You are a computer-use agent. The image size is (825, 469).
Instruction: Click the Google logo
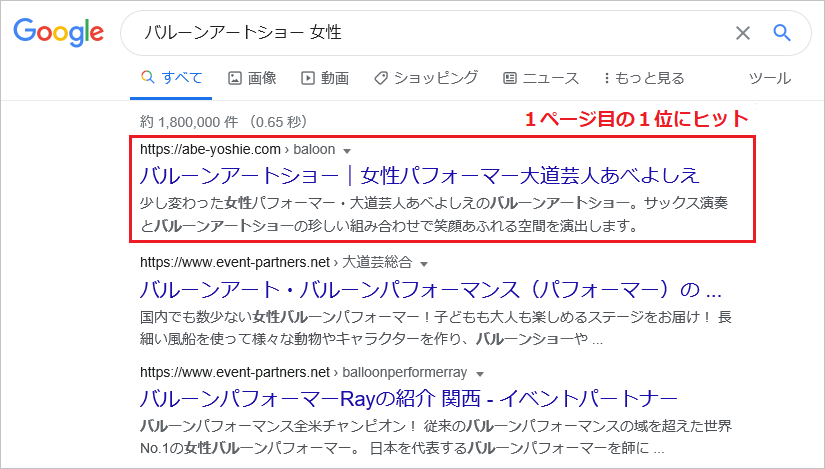pos(58,32)
